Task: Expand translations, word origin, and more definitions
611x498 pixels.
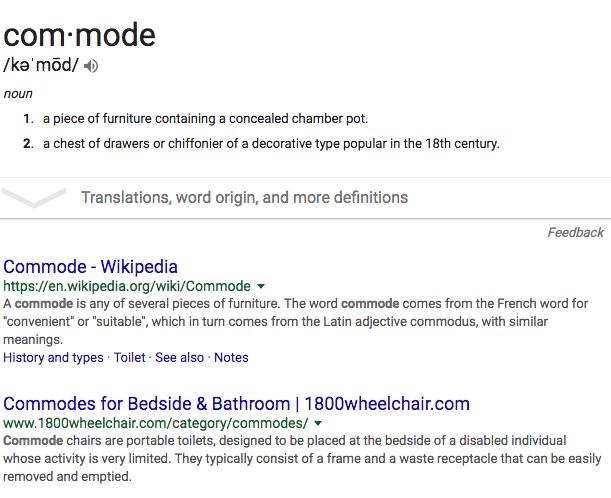Action: click(x=244, y=198)
